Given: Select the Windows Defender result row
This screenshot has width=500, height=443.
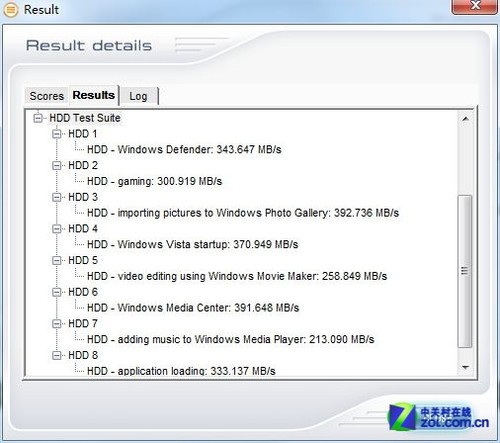Looking at the screenshot, I should [x=184, y=149].
